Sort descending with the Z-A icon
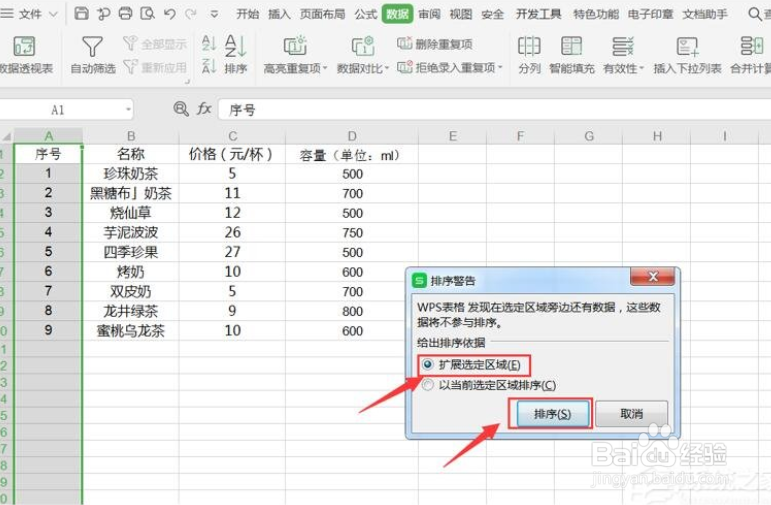 tap(209, 66)
